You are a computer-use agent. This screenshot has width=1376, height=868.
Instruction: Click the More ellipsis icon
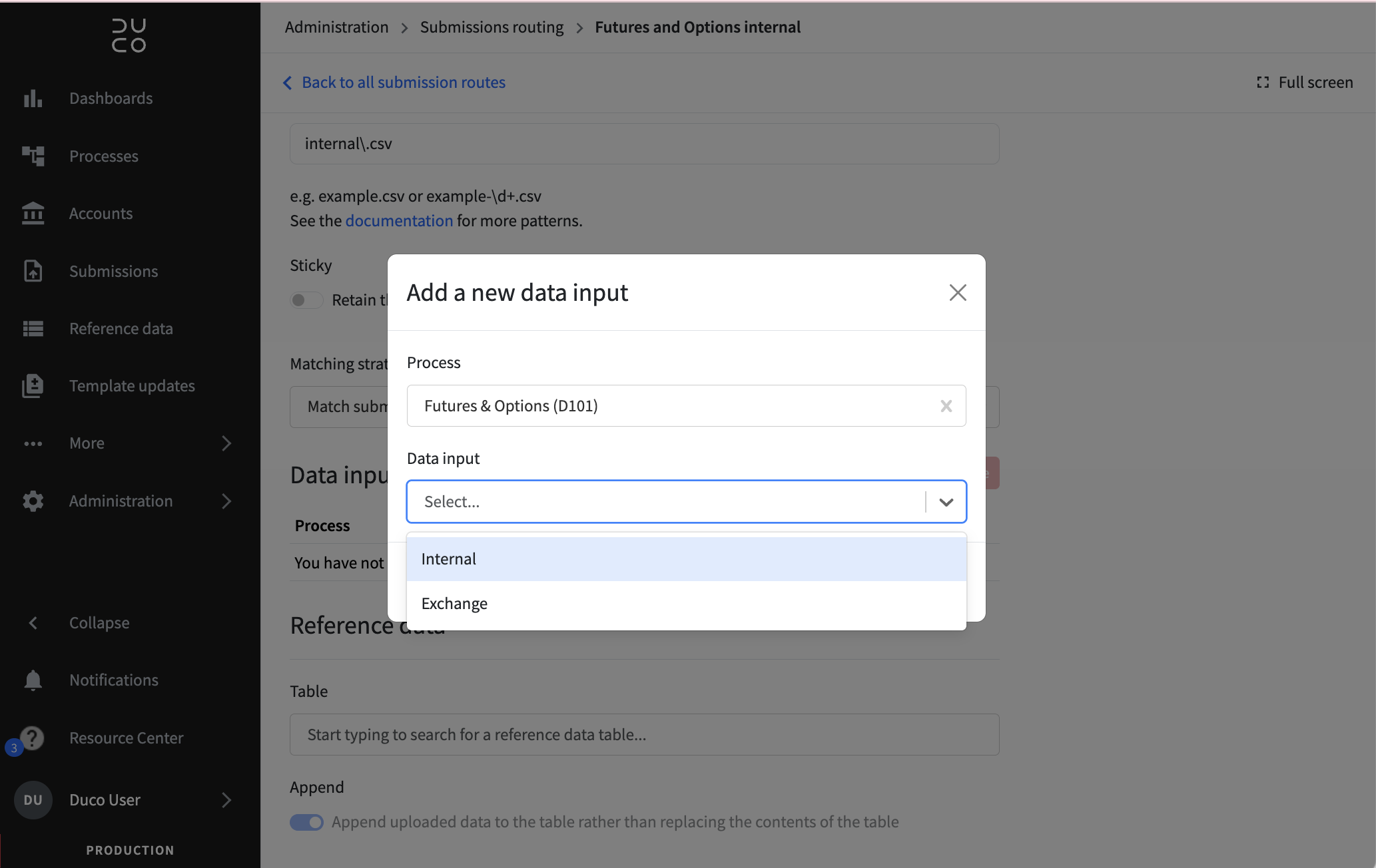[x=33, y=443]
